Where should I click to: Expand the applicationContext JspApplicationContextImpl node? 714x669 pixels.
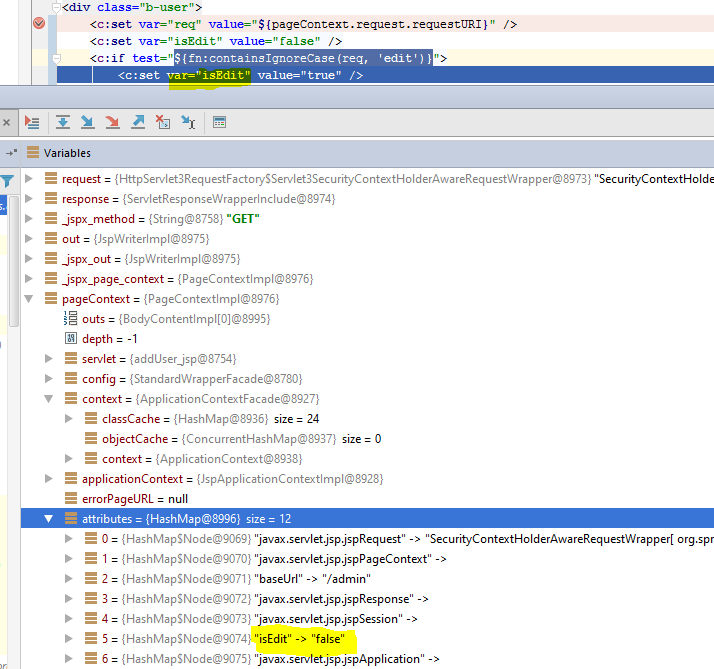pyautogui.click(x=49, y=479)
